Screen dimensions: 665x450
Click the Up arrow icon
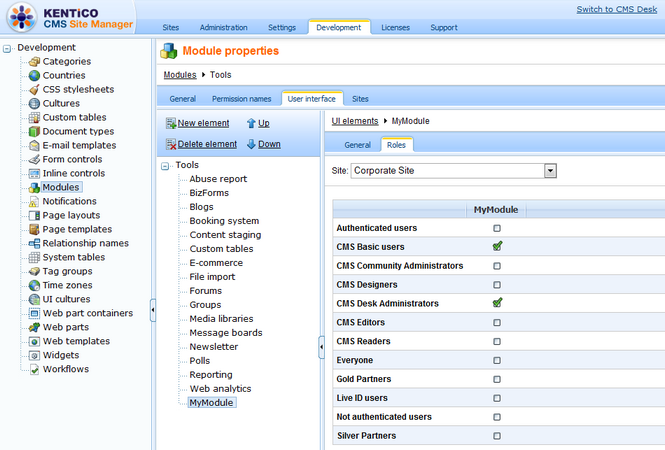pyautogui.click(x=251, y=123)
